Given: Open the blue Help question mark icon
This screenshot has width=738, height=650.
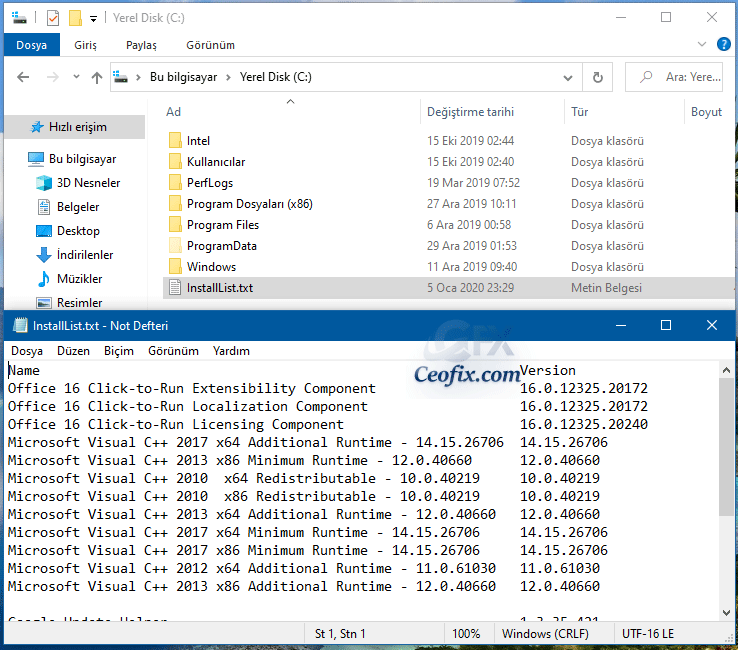Looking at the screenshot, I should (x=723, y=44).
